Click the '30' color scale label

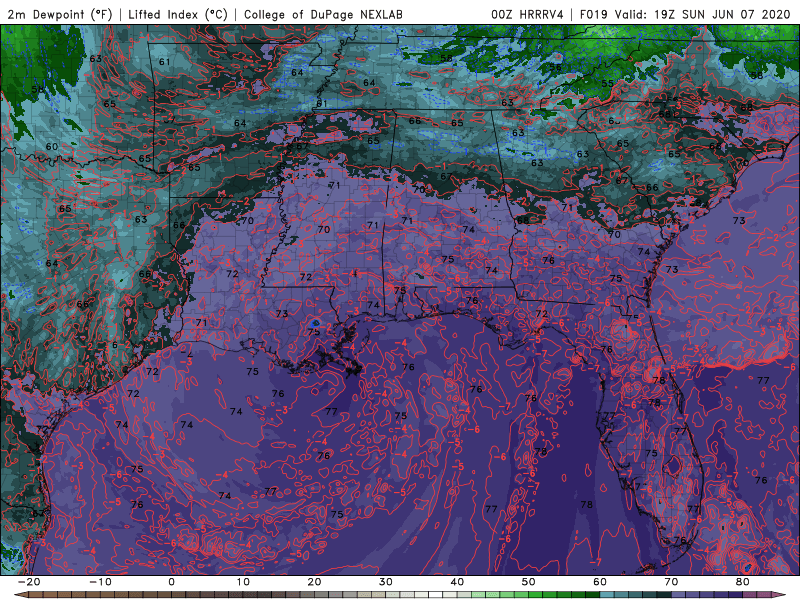coord(386,582)
